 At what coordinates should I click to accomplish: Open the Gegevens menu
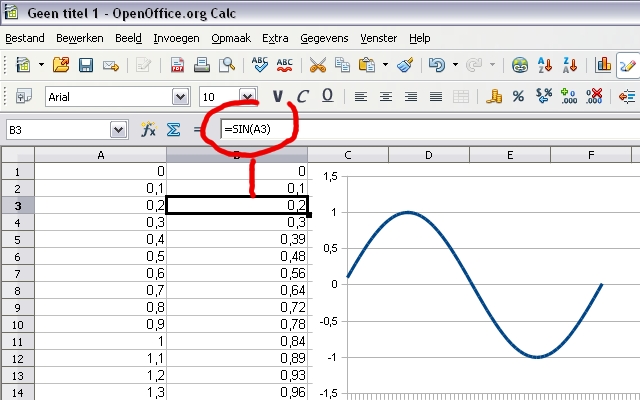pos(324,38)
